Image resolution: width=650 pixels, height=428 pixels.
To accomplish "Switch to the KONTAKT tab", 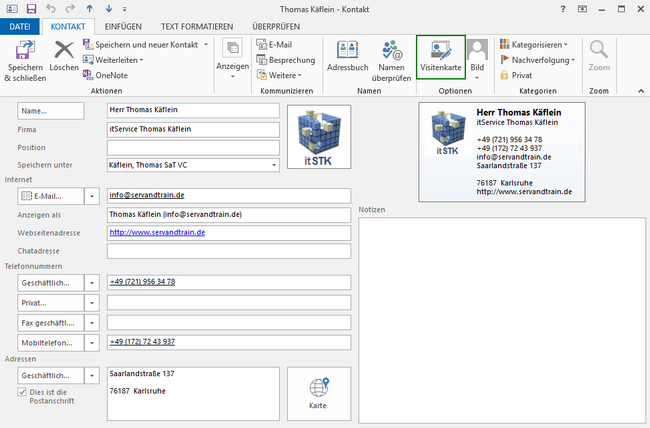I will click(x=68, y=26).
